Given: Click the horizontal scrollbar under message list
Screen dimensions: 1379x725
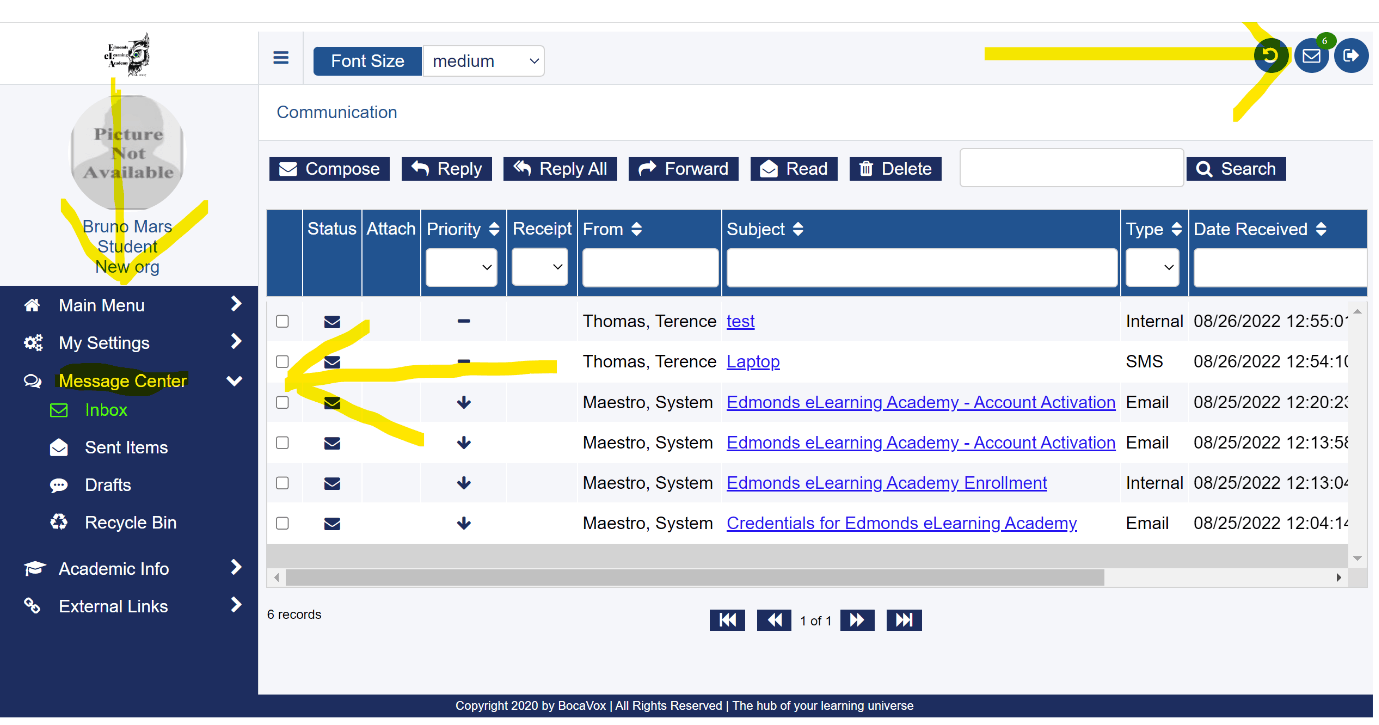Looking at the screenshot, I should click(694, 578).
